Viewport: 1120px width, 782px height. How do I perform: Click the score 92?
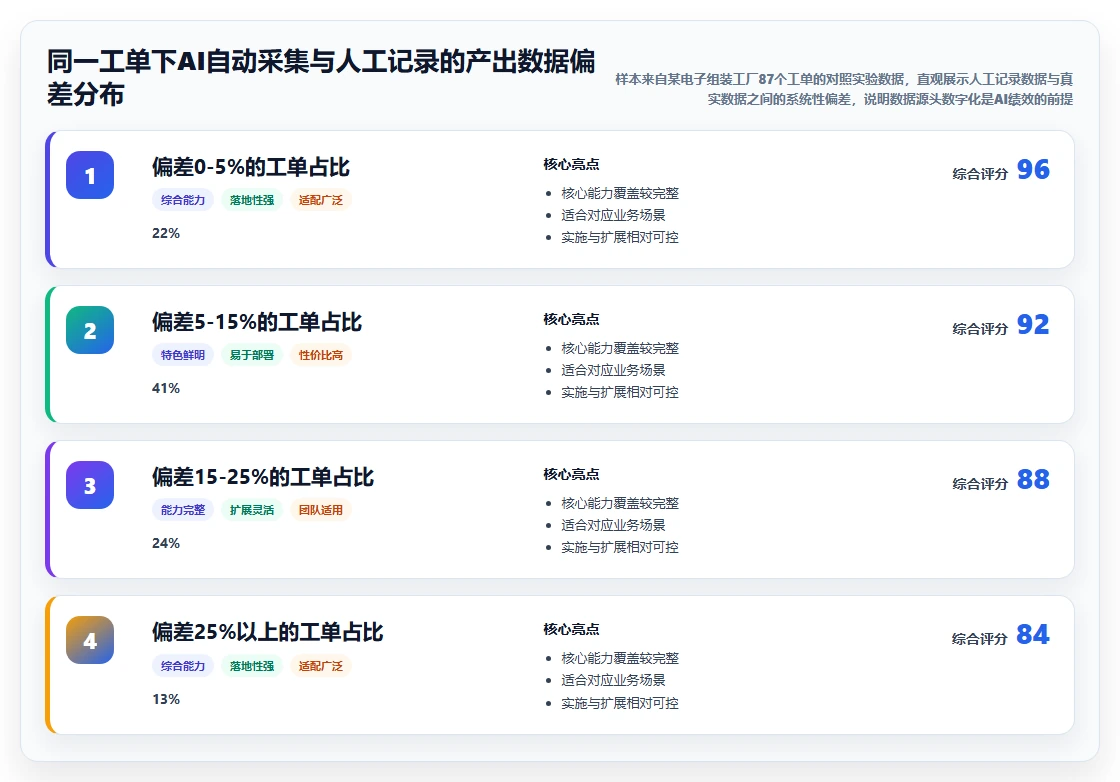1033,324
